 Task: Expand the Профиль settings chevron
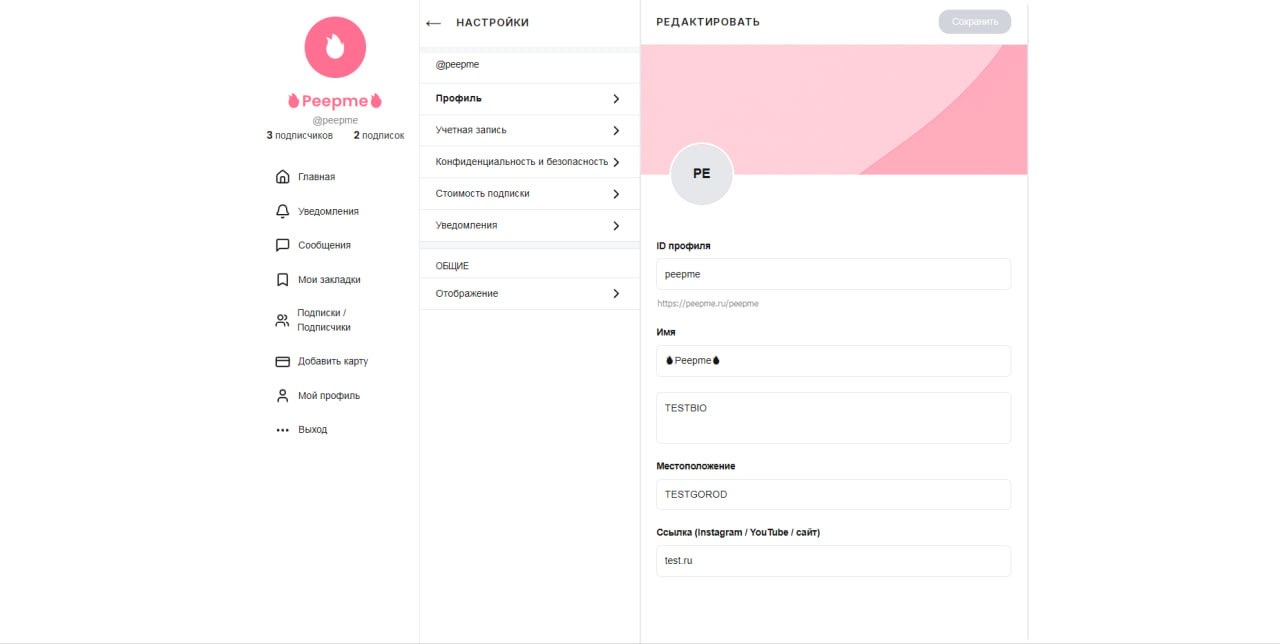[x=616, y=99]
